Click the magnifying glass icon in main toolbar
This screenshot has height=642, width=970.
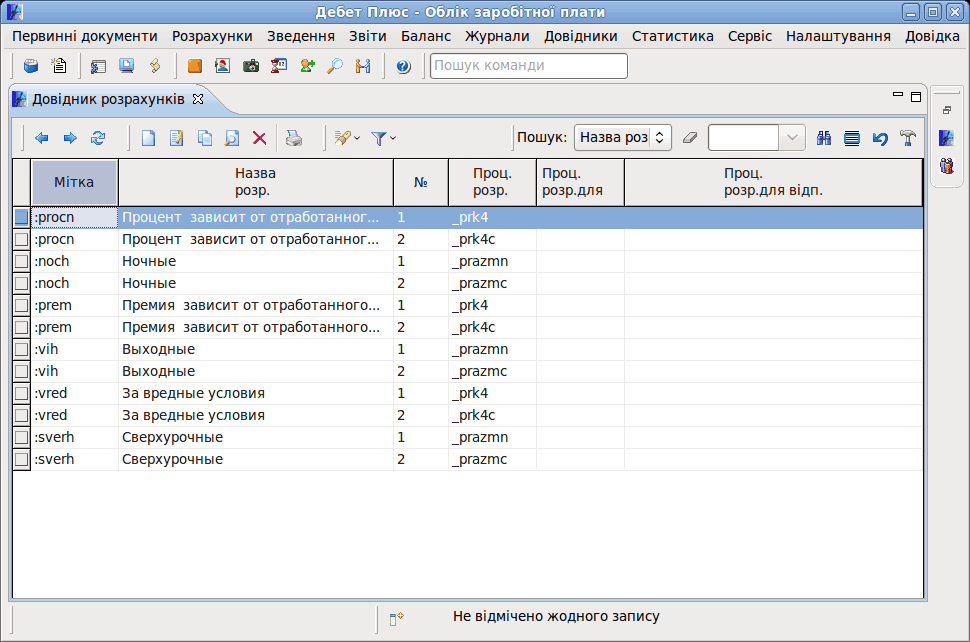(335, 66)
